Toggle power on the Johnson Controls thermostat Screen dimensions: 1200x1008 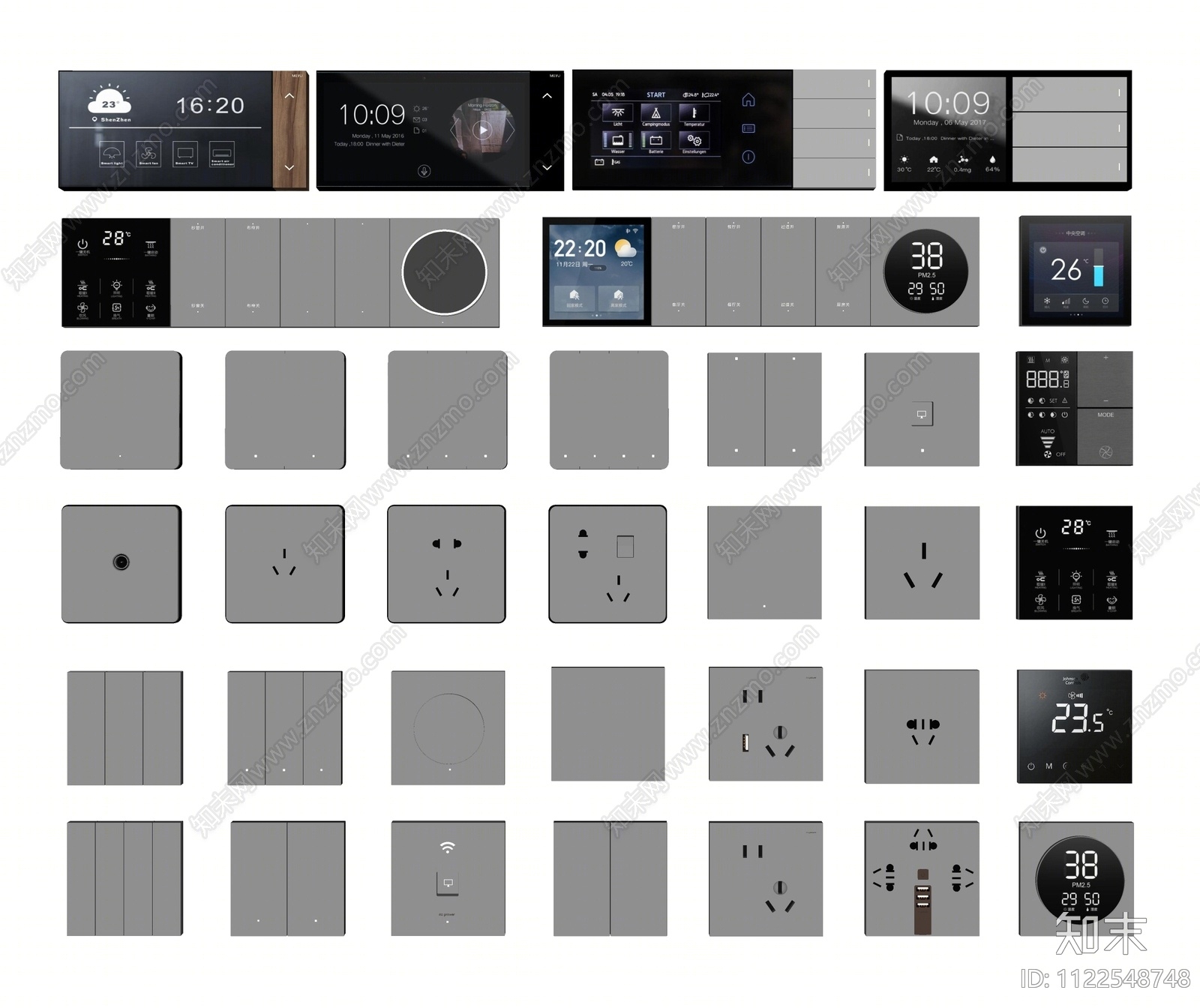click(x=1031, y=766)
